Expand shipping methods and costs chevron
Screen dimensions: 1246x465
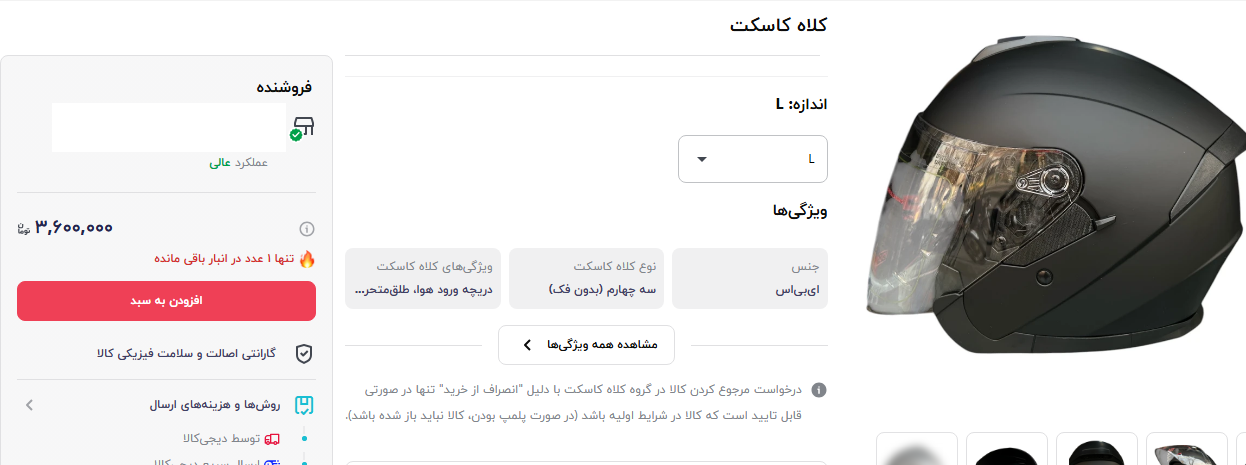pyautogui.click(x=29, y=405)
